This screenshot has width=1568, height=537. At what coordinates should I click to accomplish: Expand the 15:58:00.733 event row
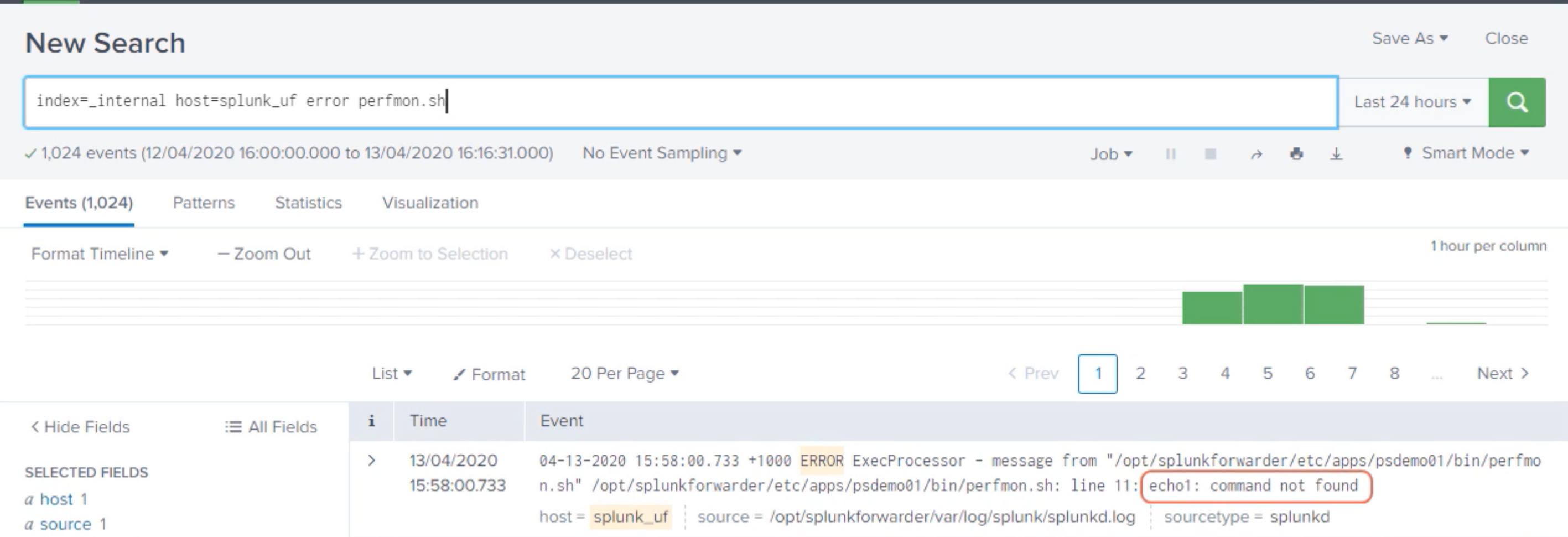371,460
